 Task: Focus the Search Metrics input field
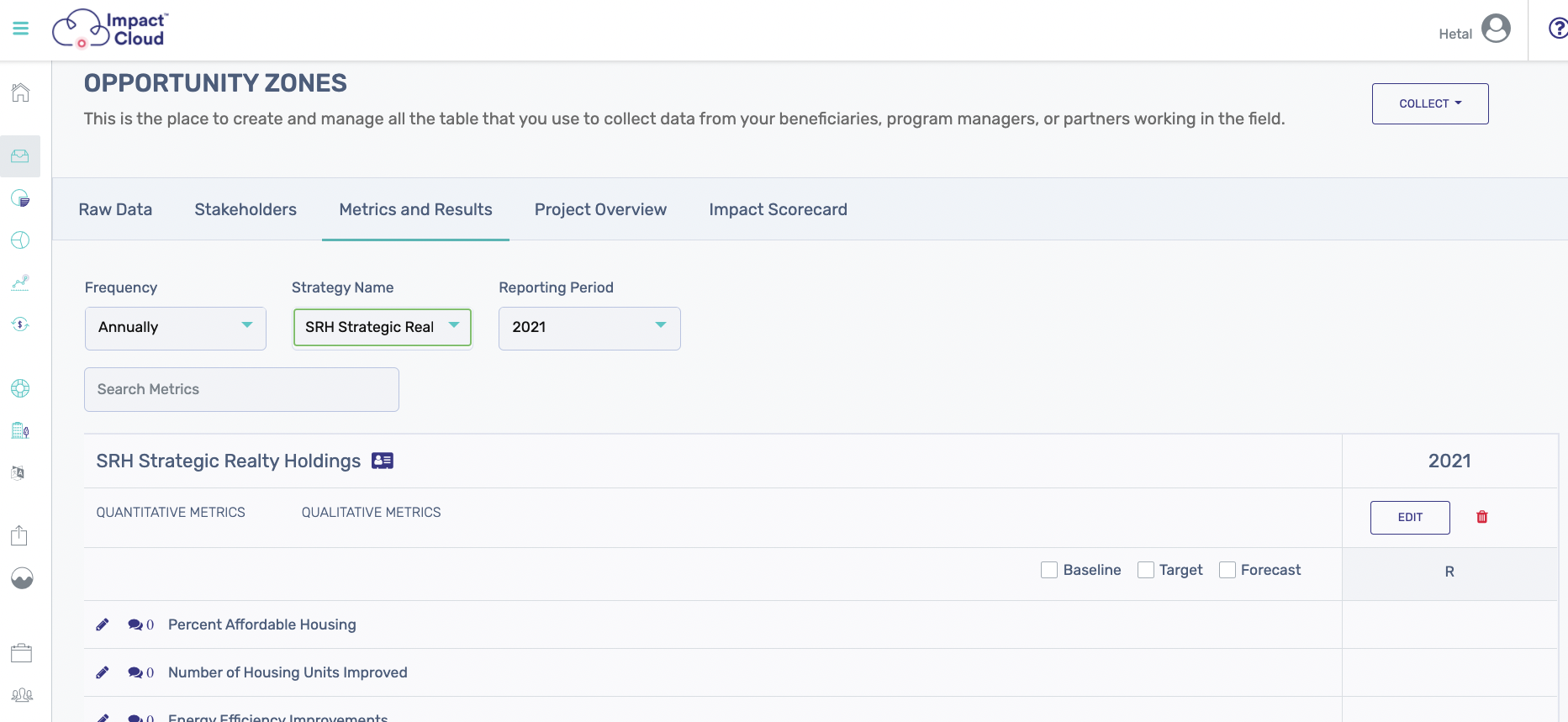tap(241, 389)
